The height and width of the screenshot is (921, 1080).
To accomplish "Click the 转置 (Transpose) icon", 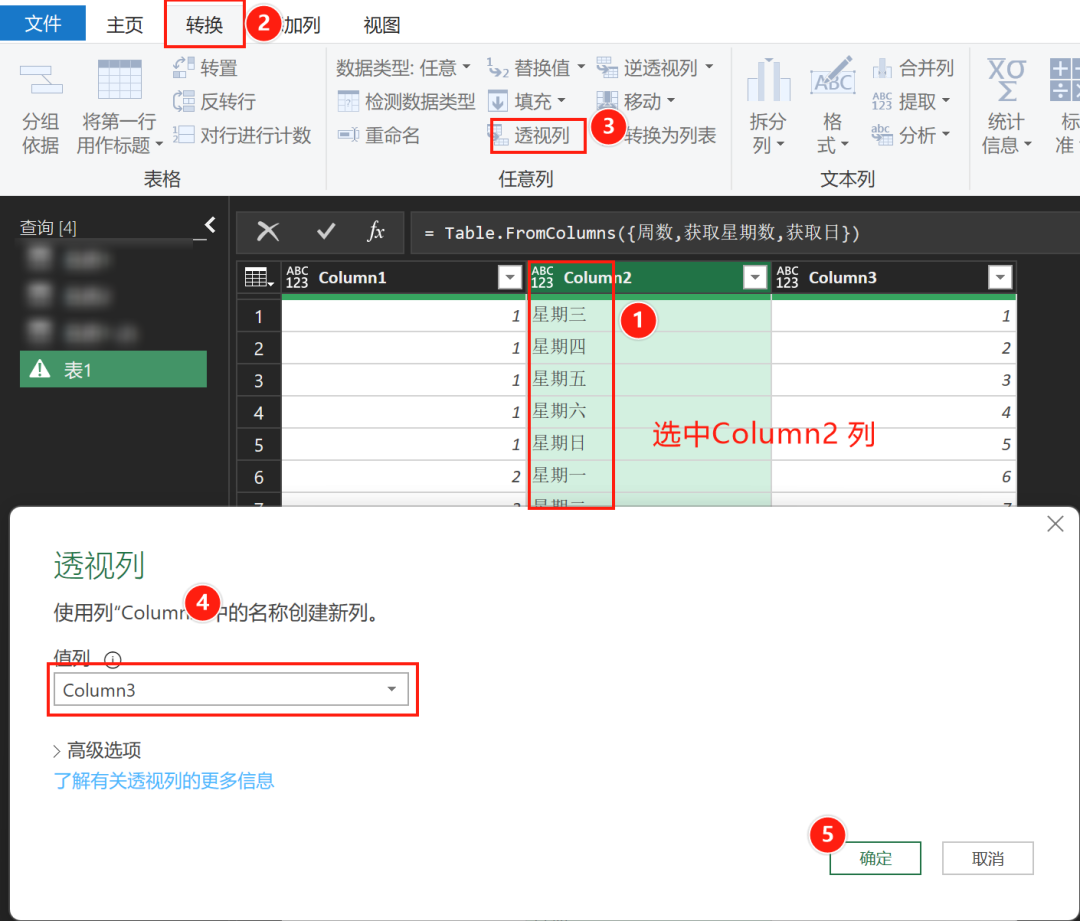I will [184, 68].
